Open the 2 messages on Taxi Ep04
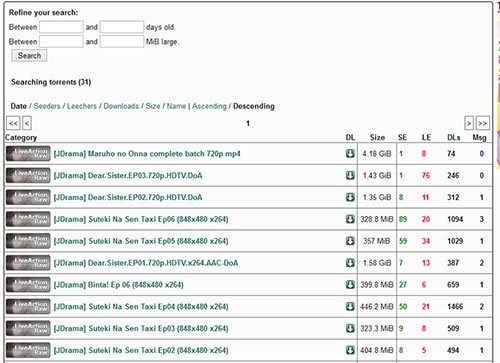500x363 pixels. click(x=482, y=306)
